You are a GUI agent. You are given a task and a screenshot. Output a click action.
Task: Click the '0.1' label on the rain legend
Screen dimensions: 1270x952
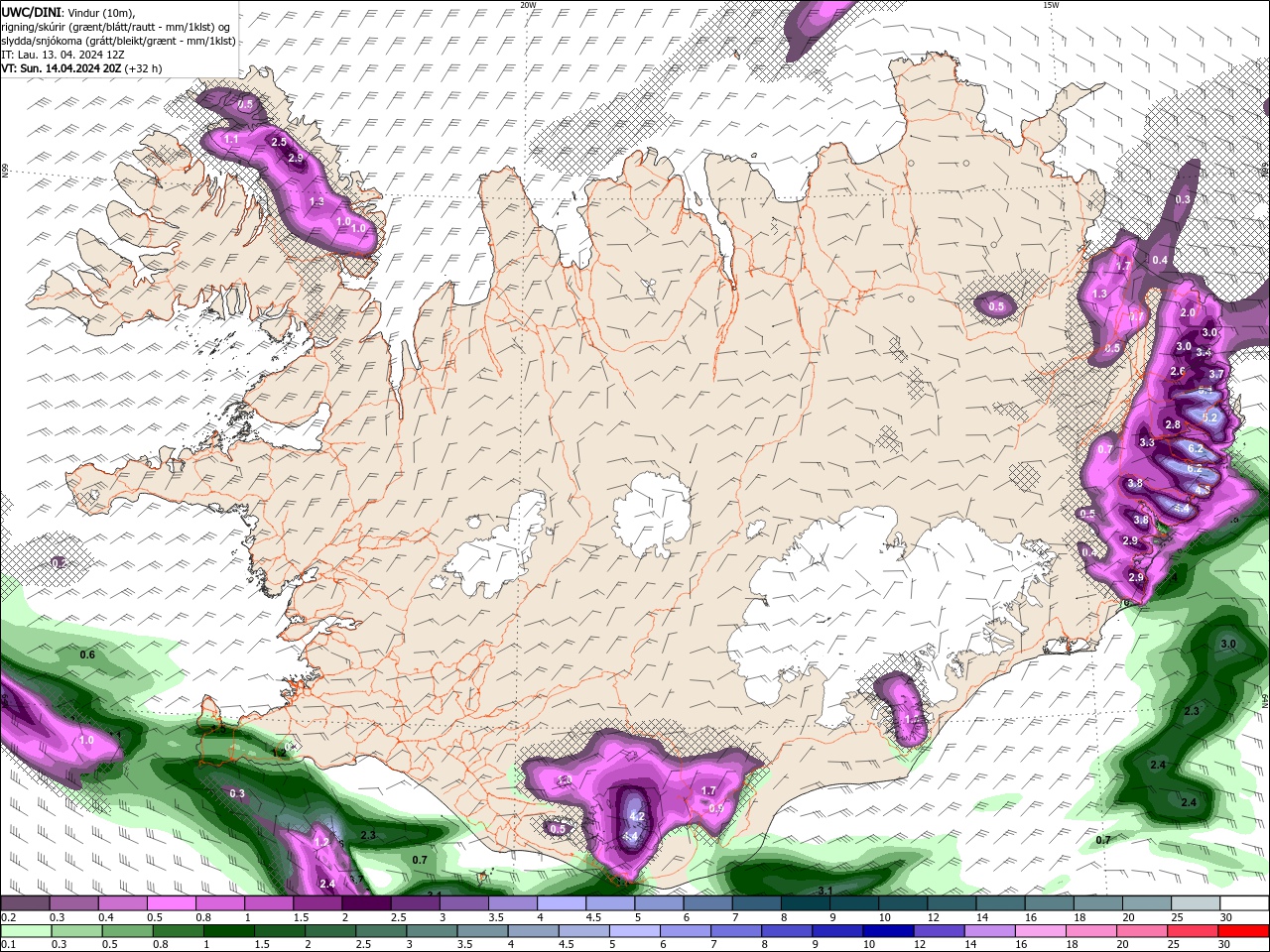(x=8, y=945)
